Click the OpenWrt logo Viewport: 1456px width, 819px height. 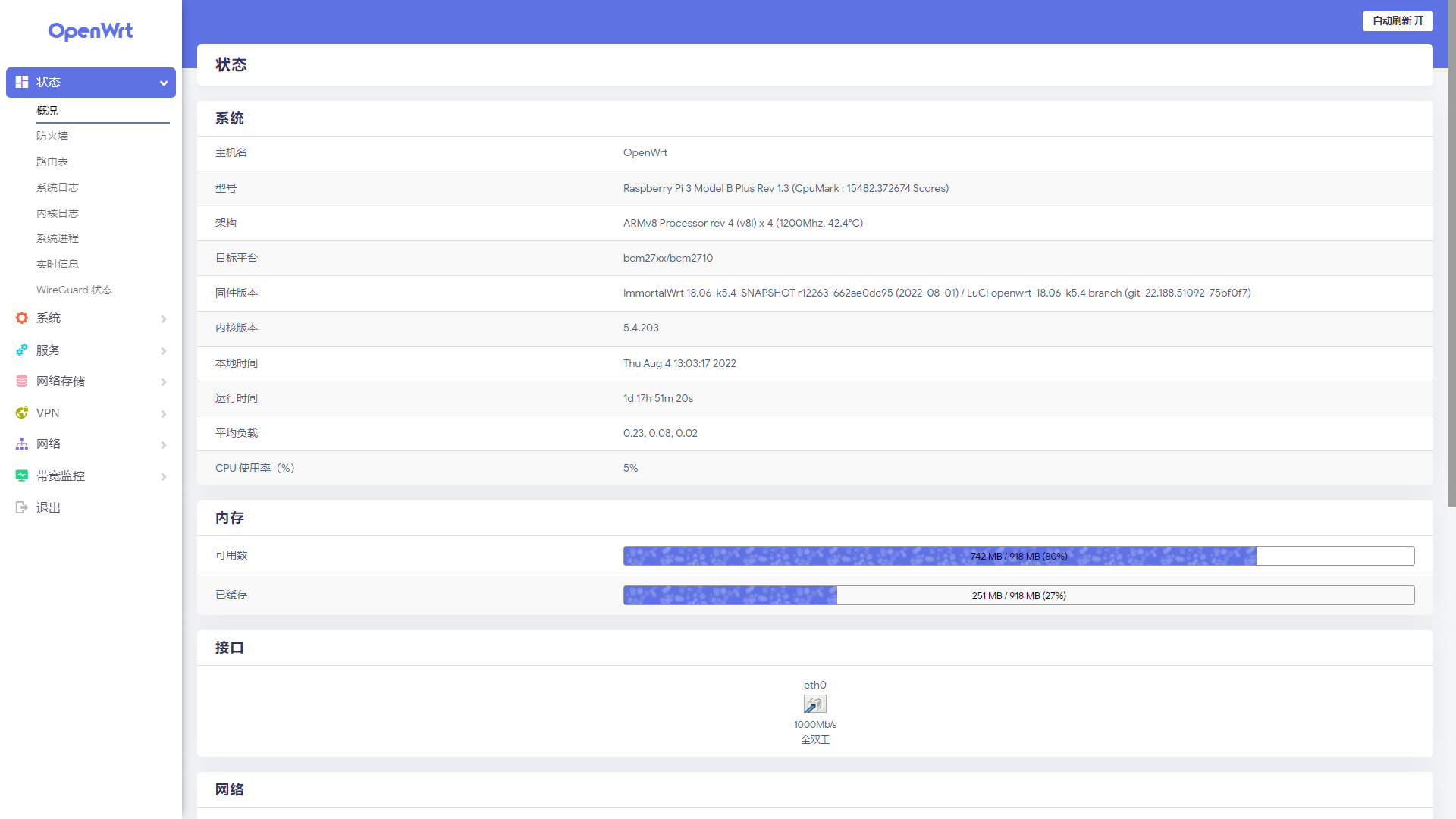[x=90, y=31]
